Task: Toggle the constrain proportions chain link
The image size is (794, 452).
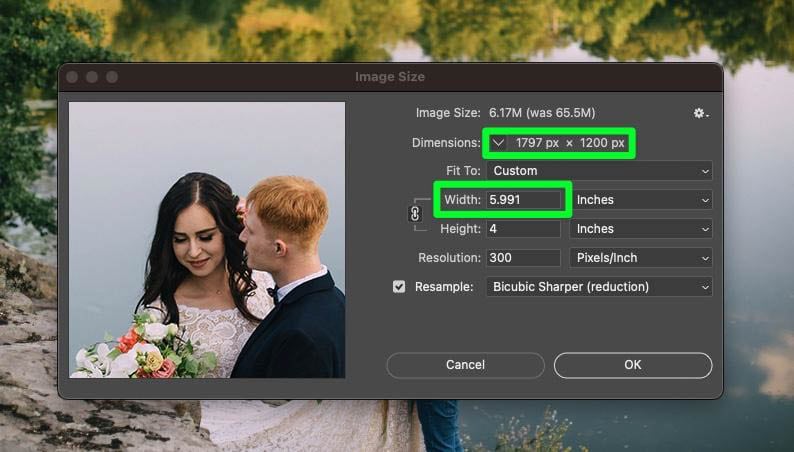Action: (x=416, y=213)
